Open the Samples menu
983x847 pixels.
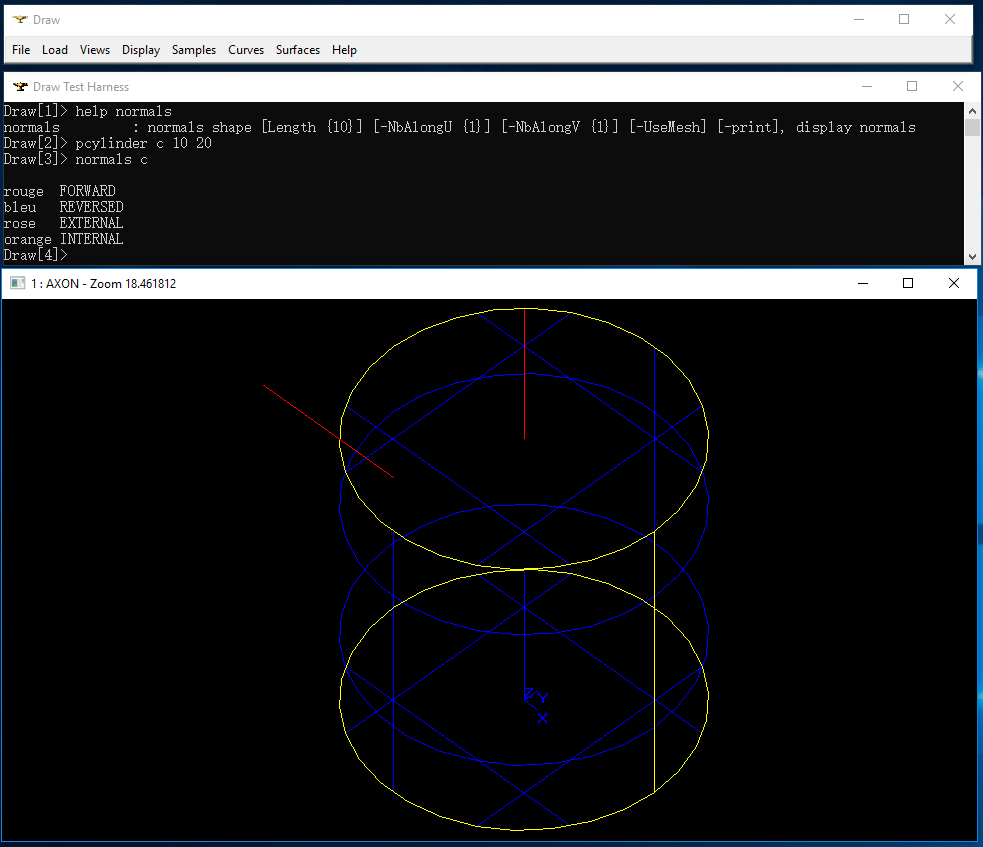(x=194, y=50)
